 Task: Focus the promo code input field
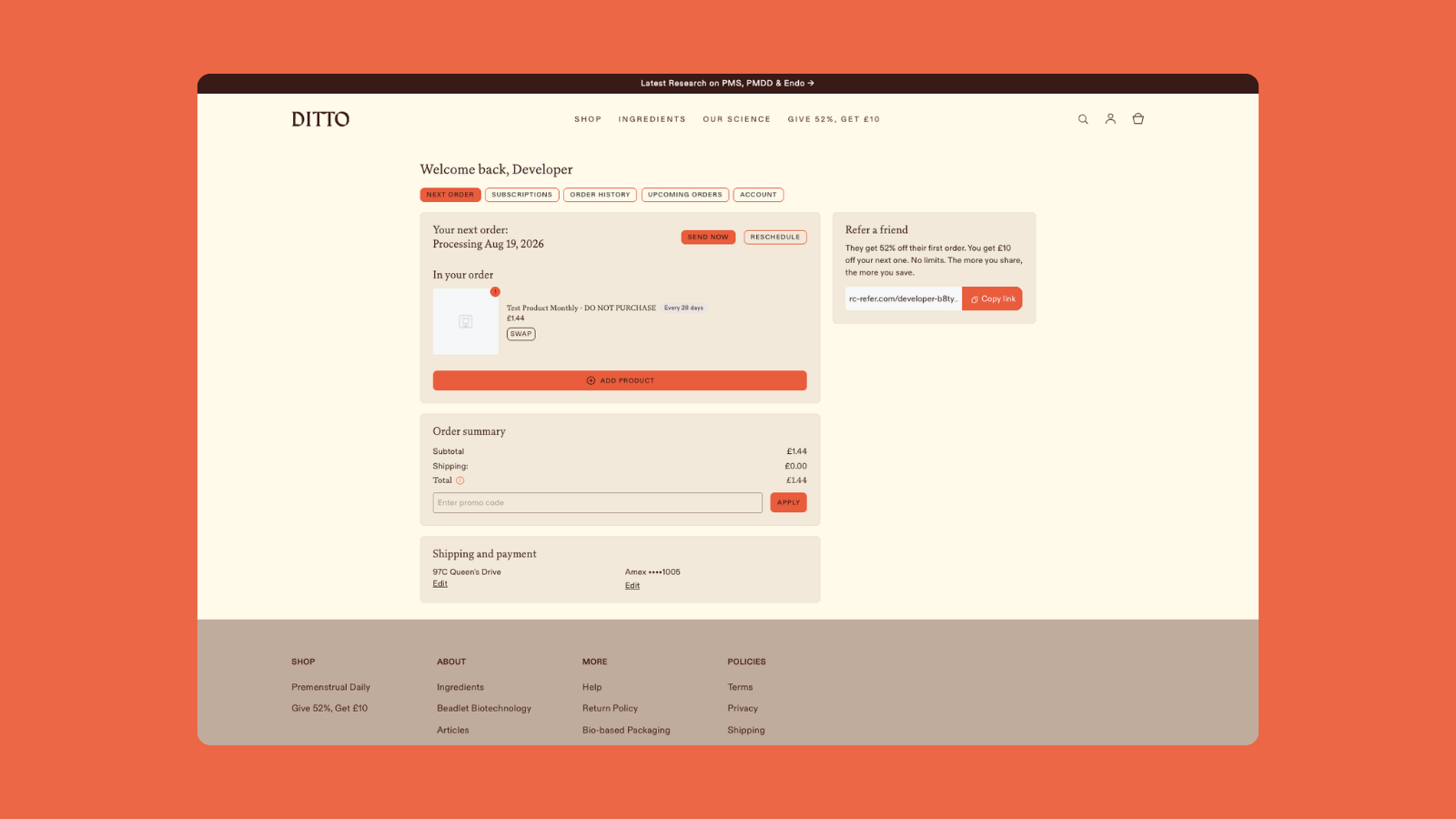click(598, 502)
